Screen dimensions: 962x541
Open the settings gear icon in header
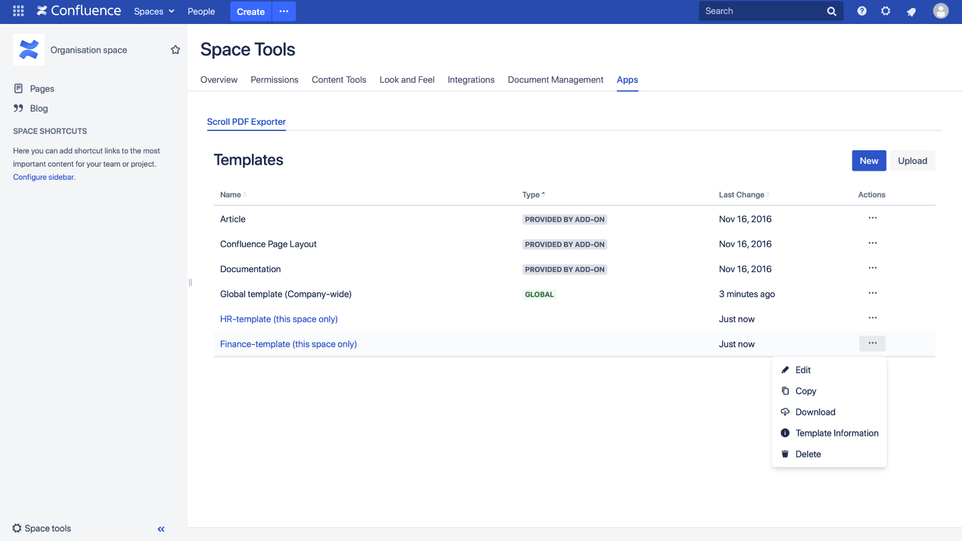886,11
